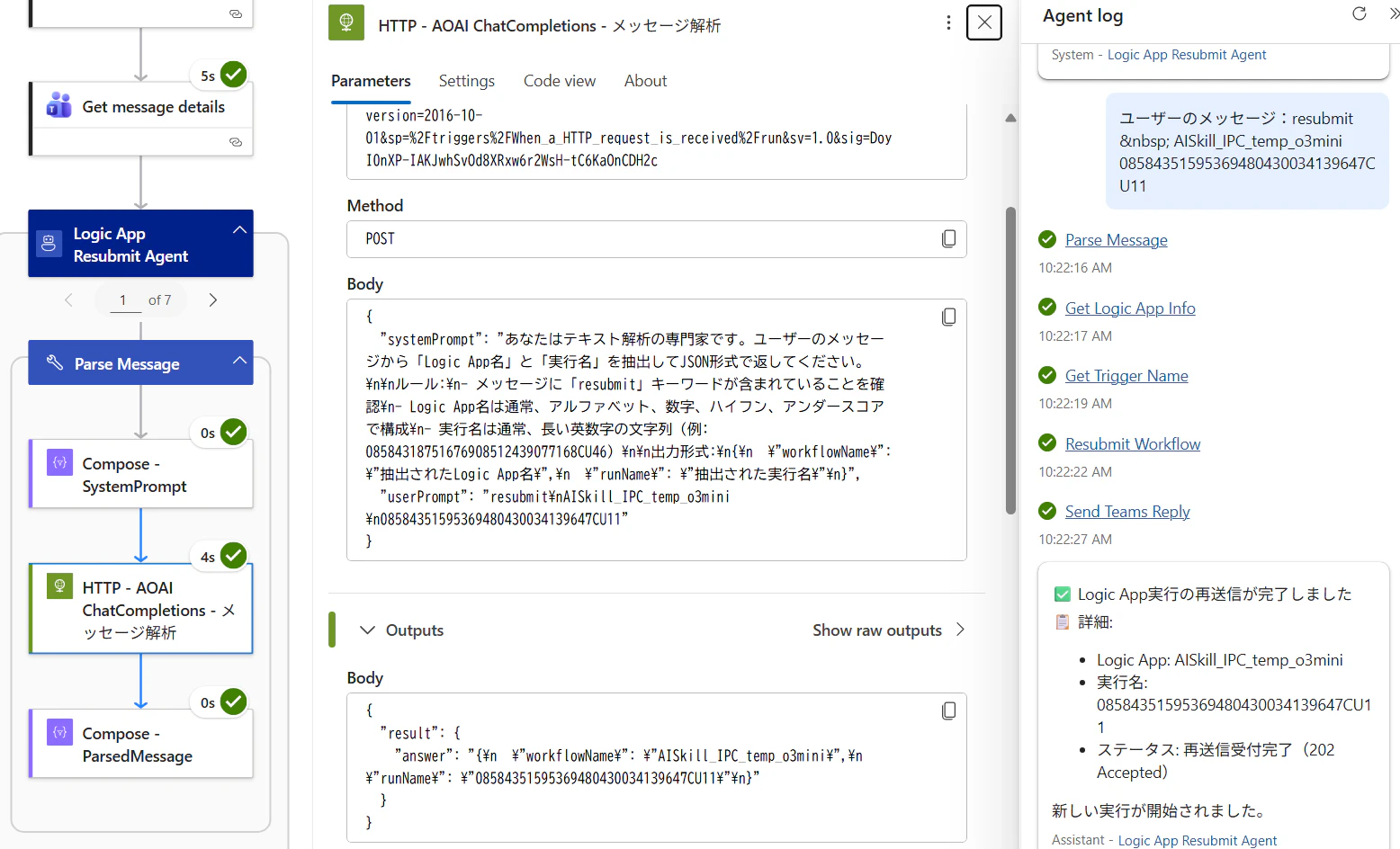Click the agent icon on Logic App Resubmit Agent
Viewport: 1400px width, 849px height.
(49, 244)
